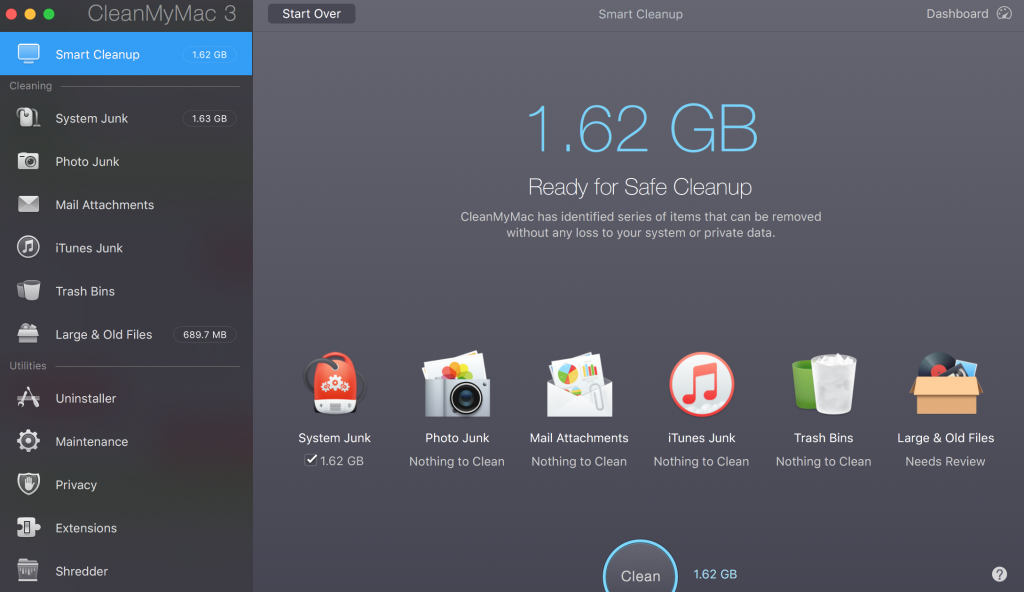Click the Privacy shield icon
Viewport: 1024px width, 592px height.
[28, 484]
